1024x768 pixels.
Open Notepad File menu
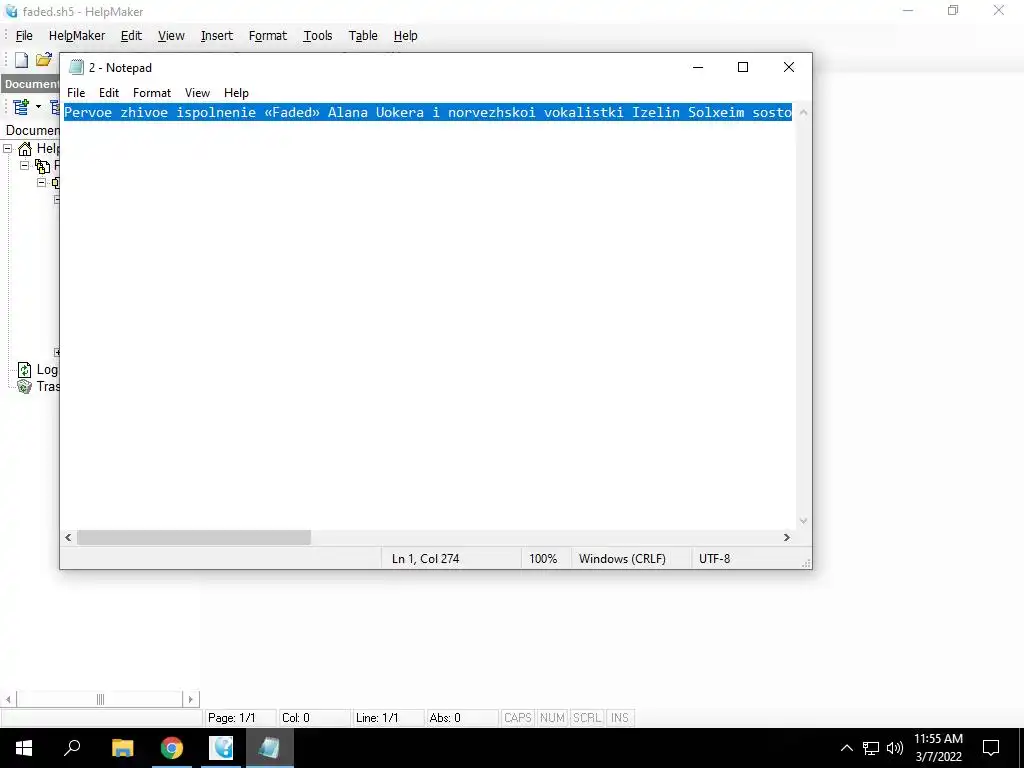[76, 93]
